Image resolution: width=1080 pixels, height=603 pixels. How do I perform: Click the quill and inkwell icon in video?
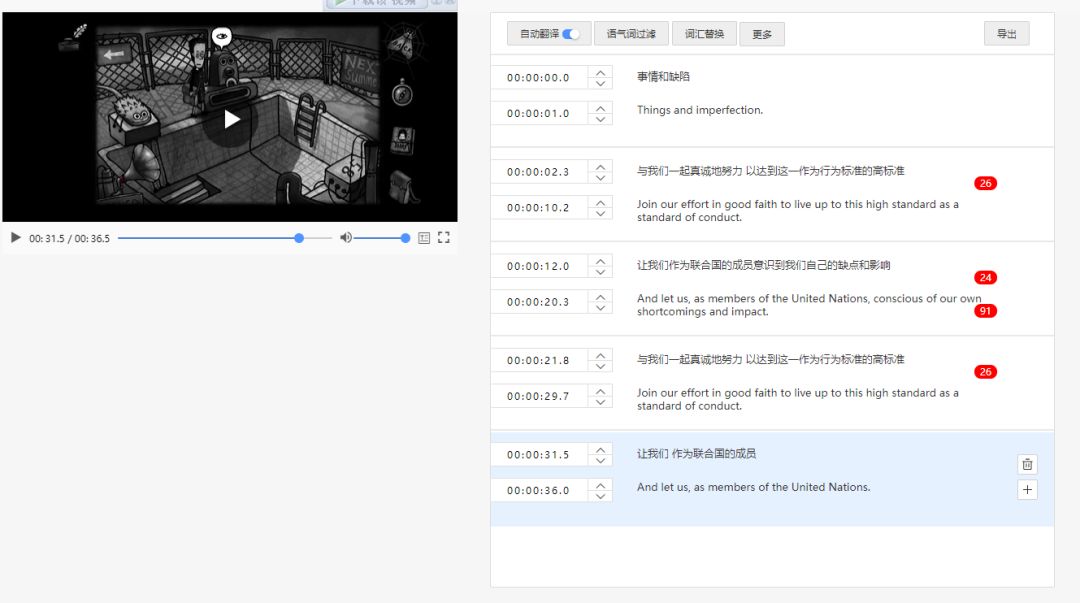72,39
